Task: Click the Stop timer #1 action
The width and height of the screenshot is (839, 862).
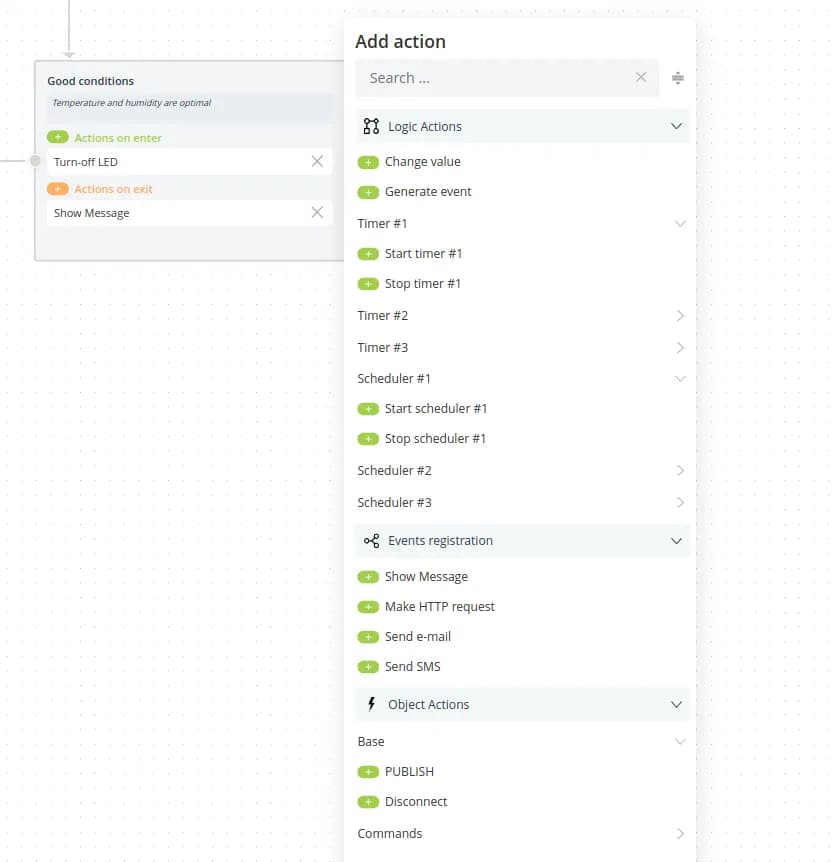Action: coord(423,284)
